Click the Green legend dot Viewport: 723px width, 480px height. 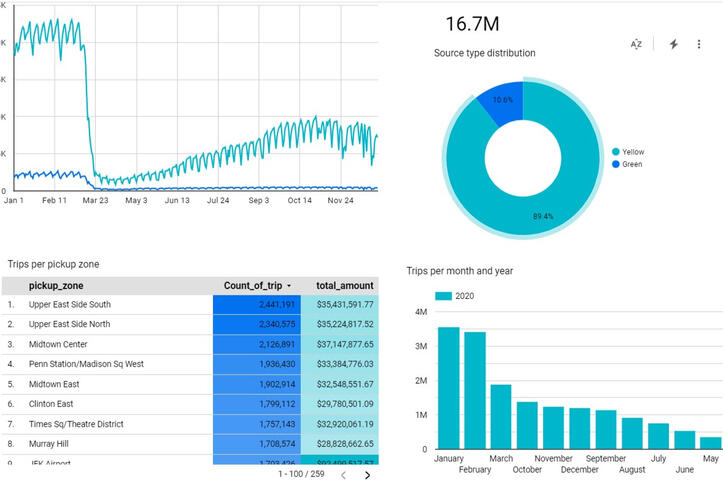pyautogui.click(x=614, y=164)
